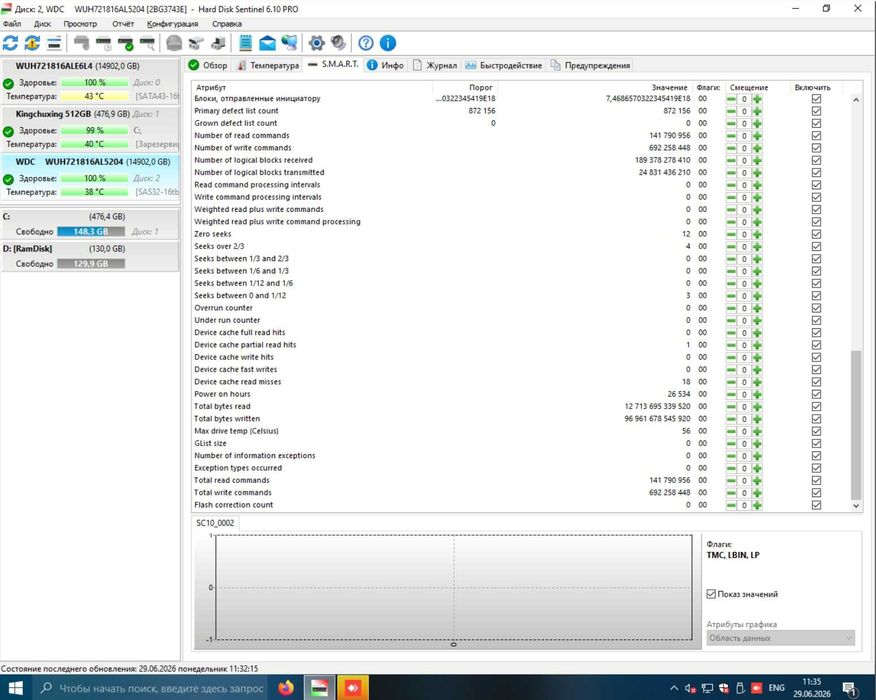Screen dimensions: 876x700
Task: Click the globe network icon
Action: (289, 43)
